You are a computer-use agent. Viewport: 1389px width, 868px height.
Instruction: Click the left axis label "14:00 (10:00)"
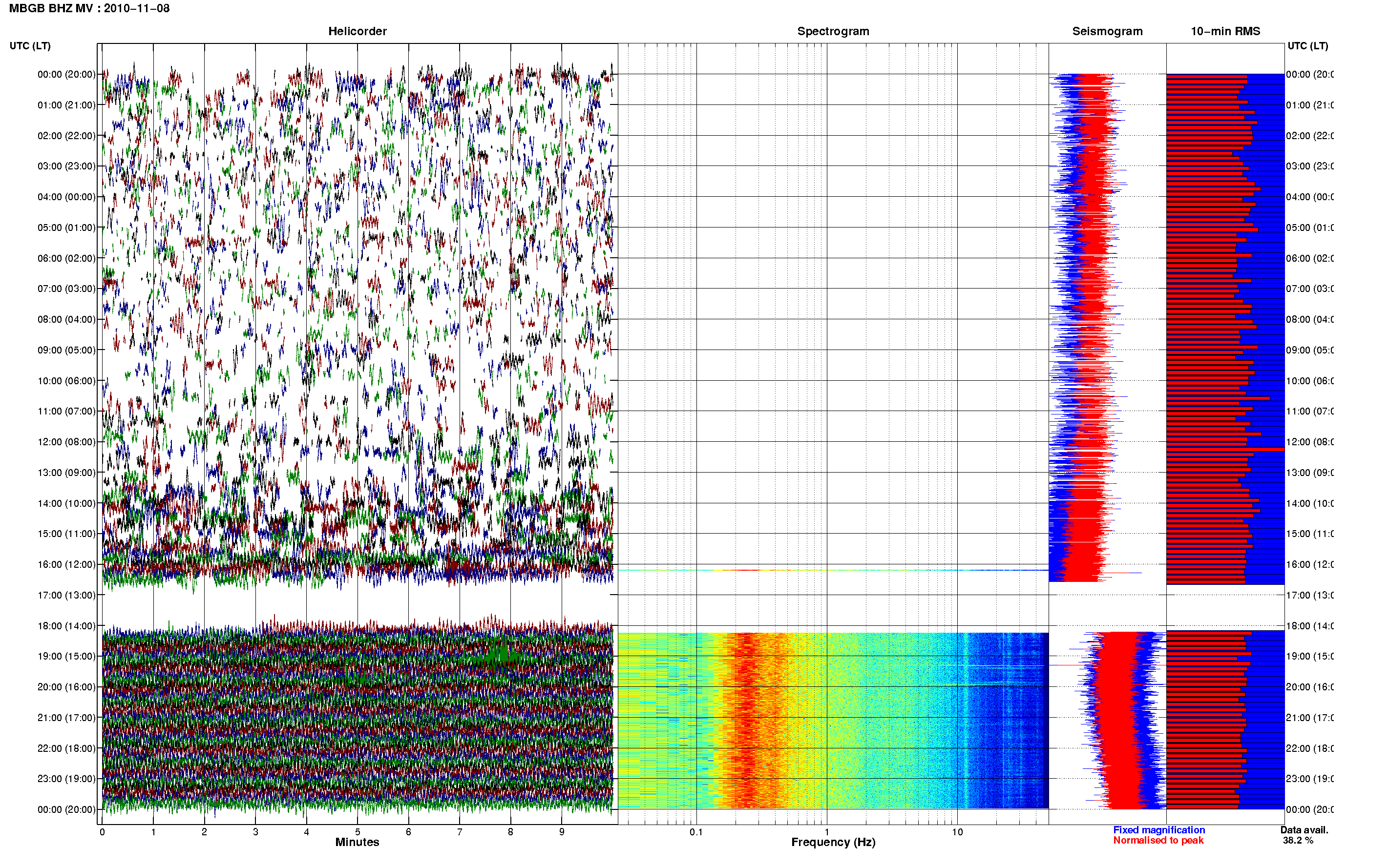tap(66, 503)
